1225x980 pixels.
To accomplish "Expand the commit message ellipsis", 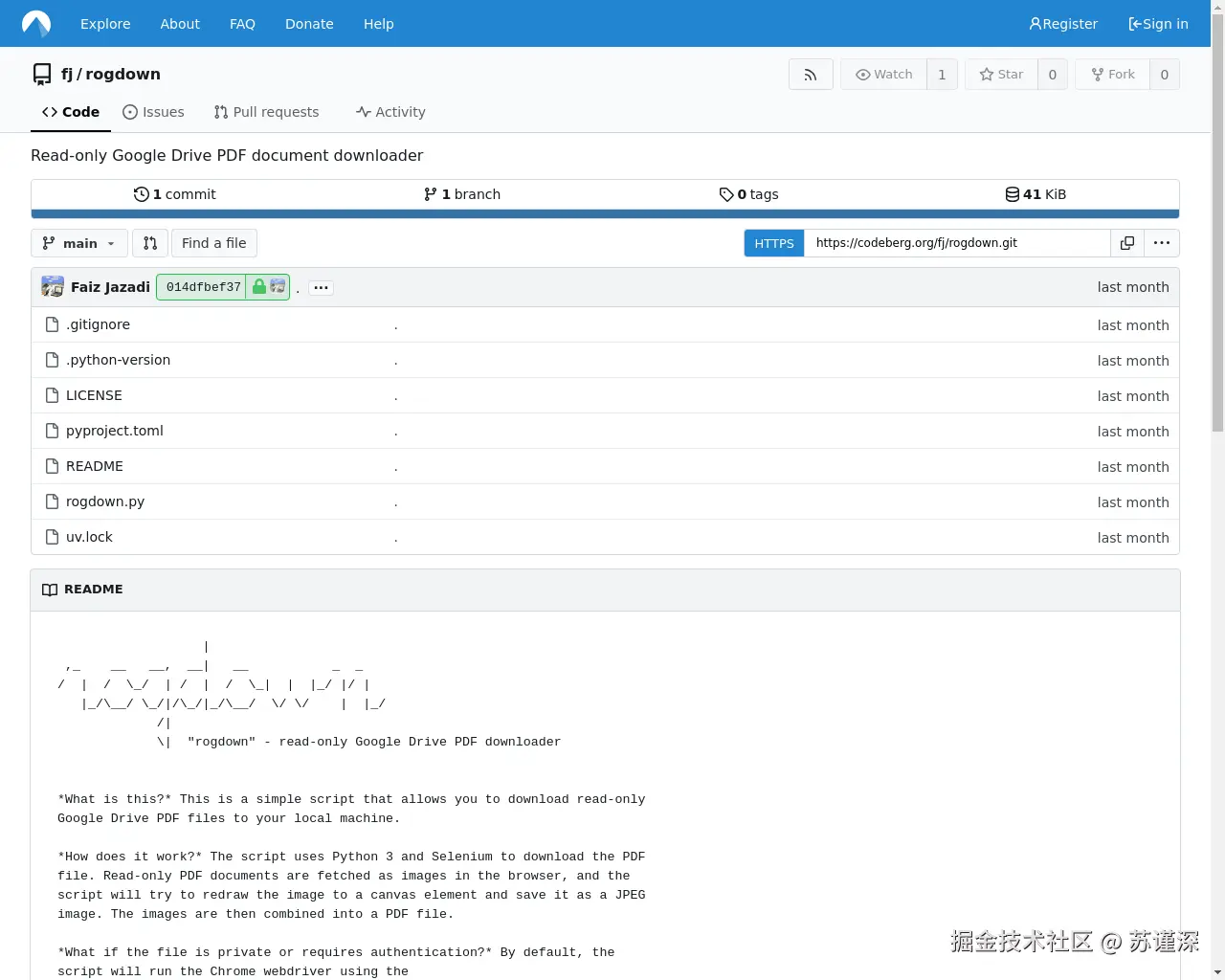I will [321, 287].
